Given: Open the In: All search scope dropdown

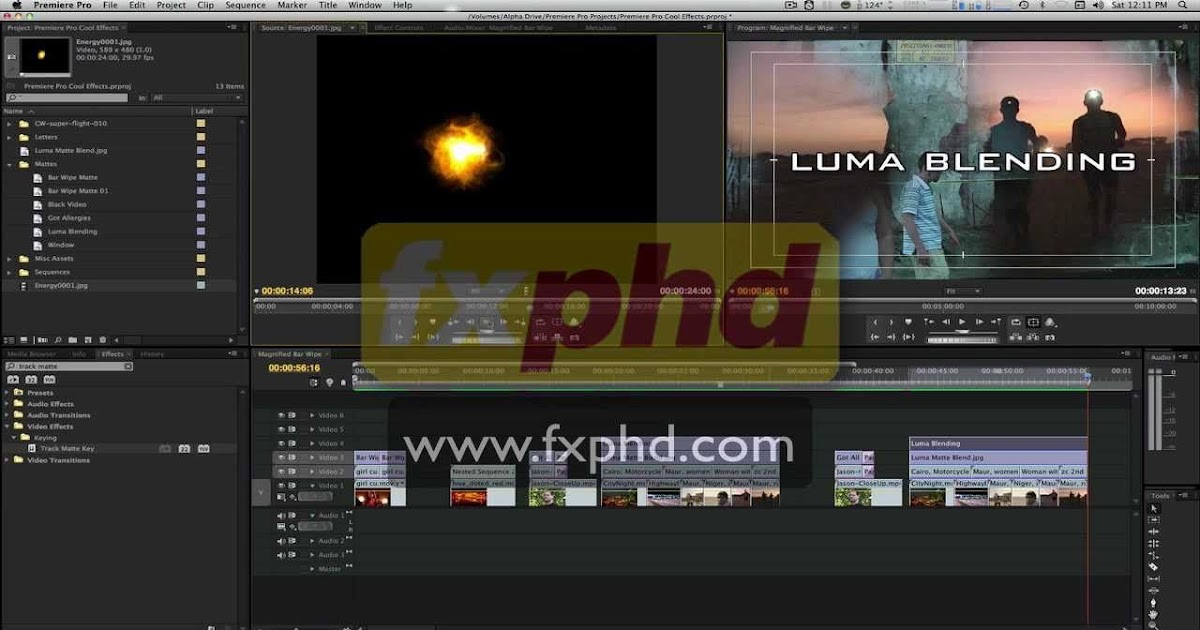Looking at the screenshot, I should 195,98.
